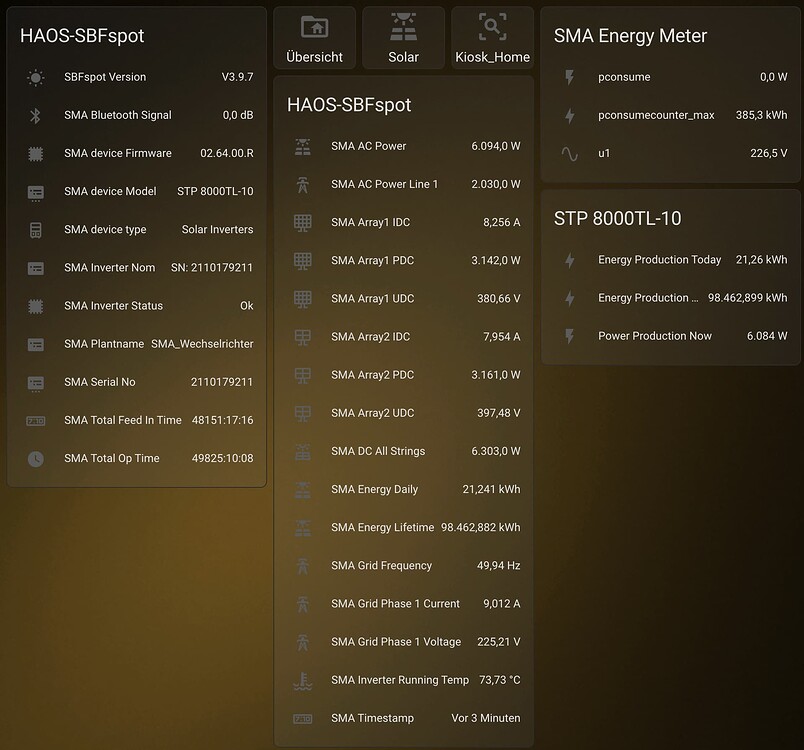Select the thermometer icon for SMA Inverter Running Temp
The image size is (804, 750).
pos(302,680)
